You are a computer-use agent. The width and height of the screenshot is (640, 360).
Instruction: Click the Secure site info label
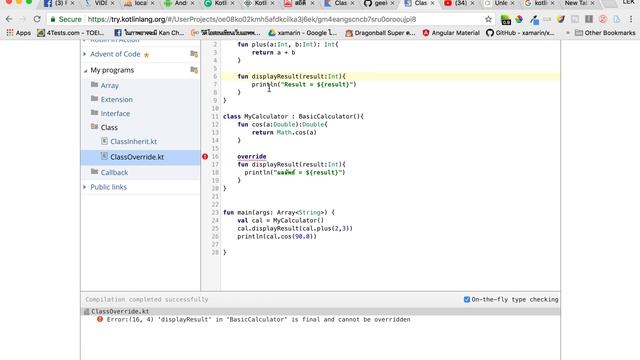tap(65, 19)
